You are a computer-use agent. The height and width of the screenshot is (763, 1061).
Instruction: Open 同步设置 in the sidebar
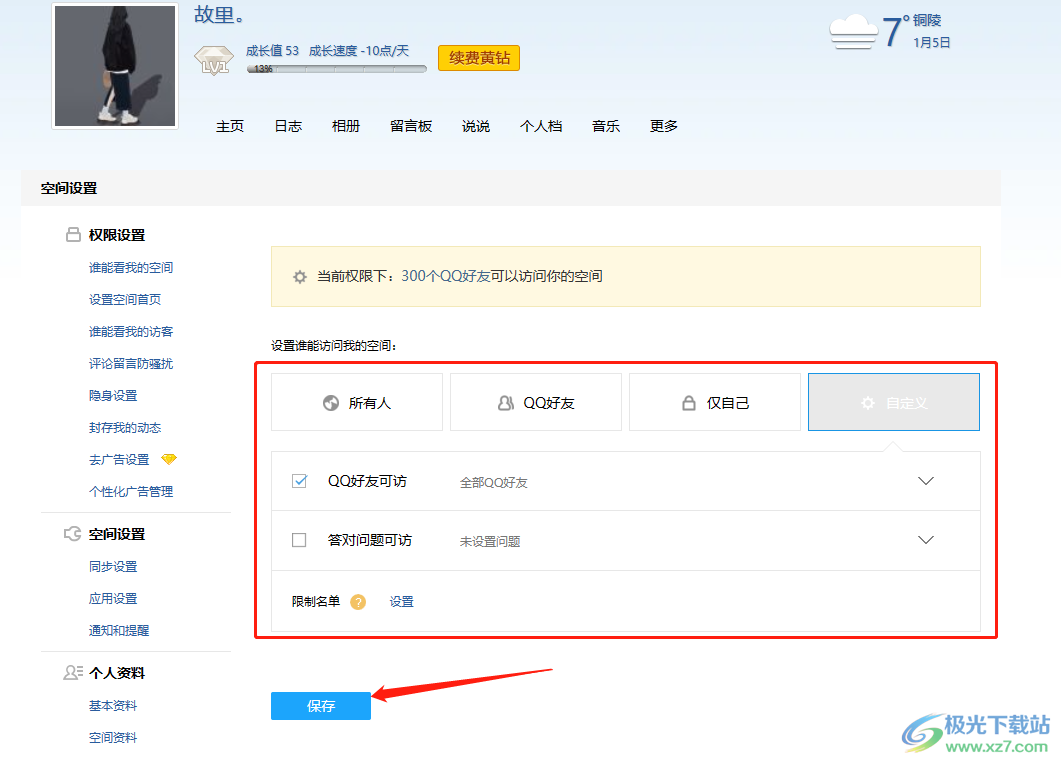tap(113, 567)
